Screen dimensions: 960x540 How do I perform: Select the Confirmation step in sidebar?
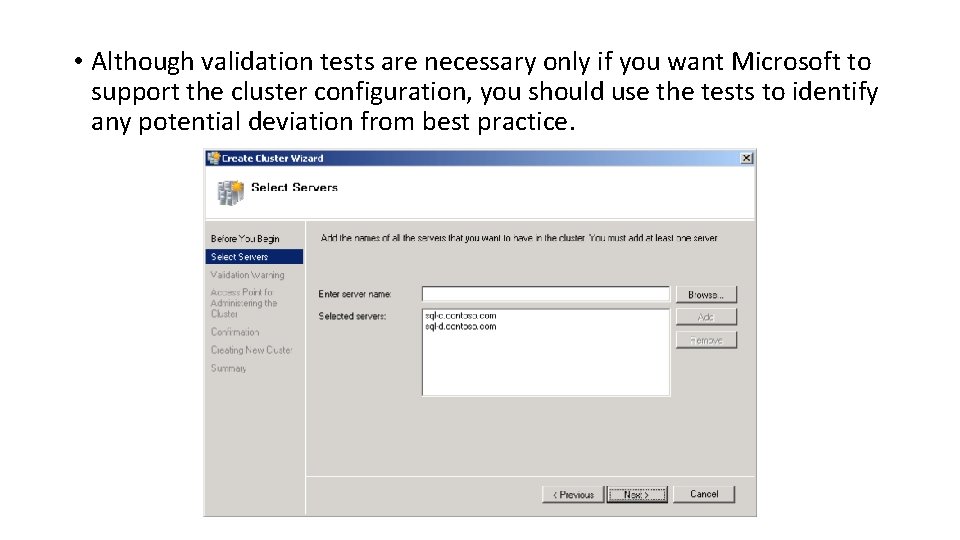click(x=235, y=332)
